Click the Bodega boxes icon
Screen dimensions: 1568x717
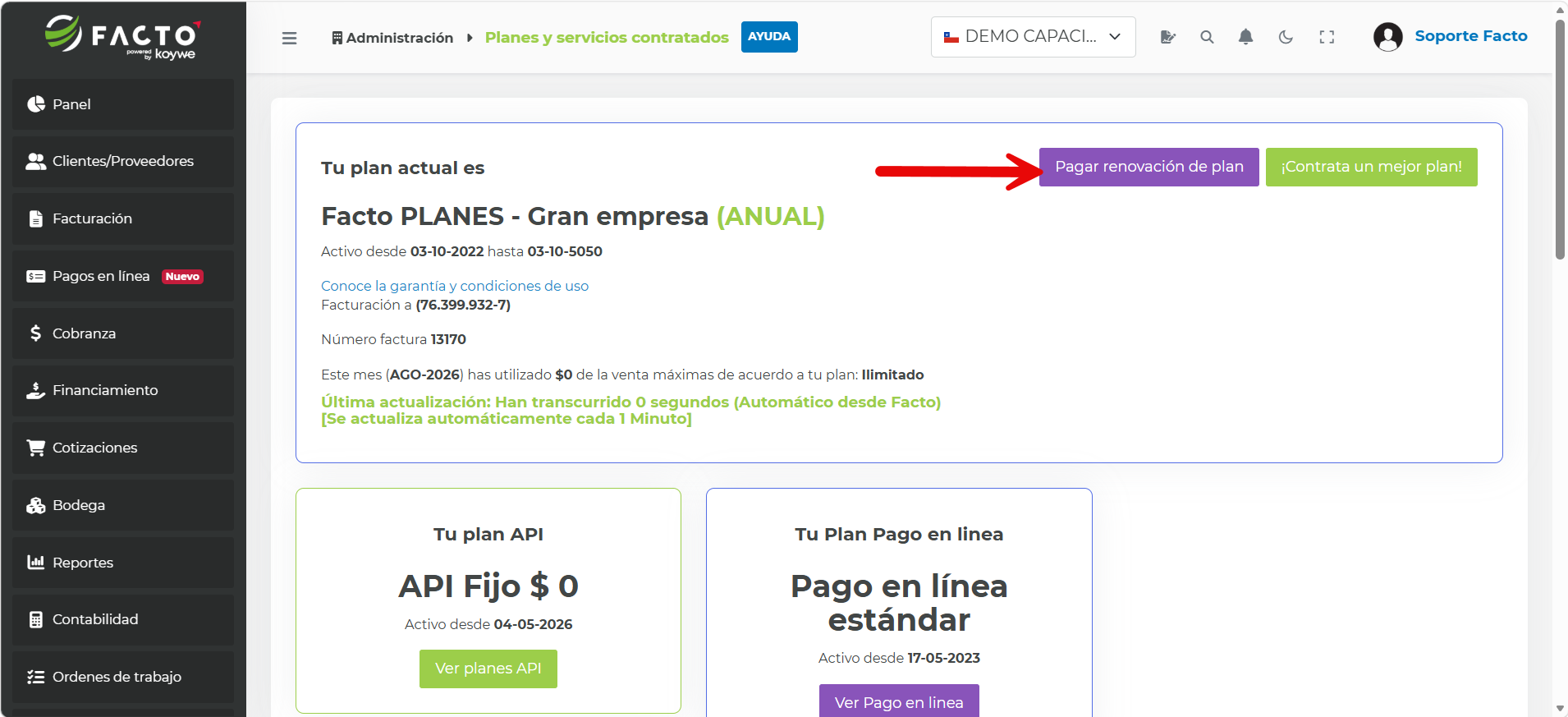click(x=36, y=505)
